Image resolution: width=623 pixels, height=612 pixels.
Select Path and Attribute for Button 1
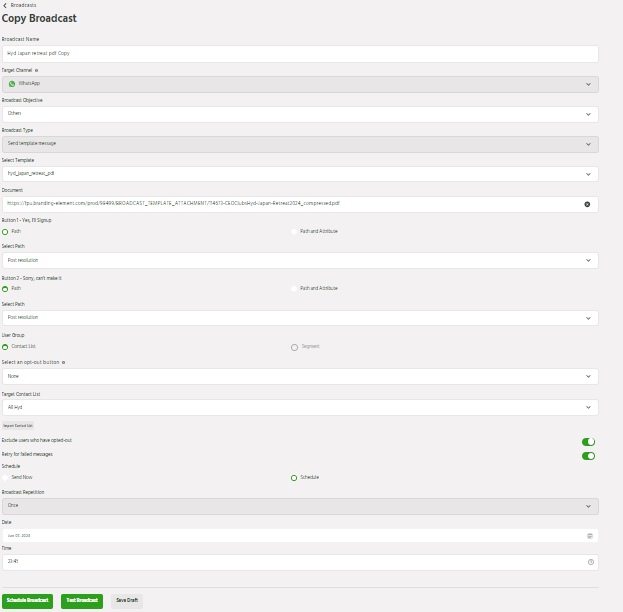click(x=294, y=231)
